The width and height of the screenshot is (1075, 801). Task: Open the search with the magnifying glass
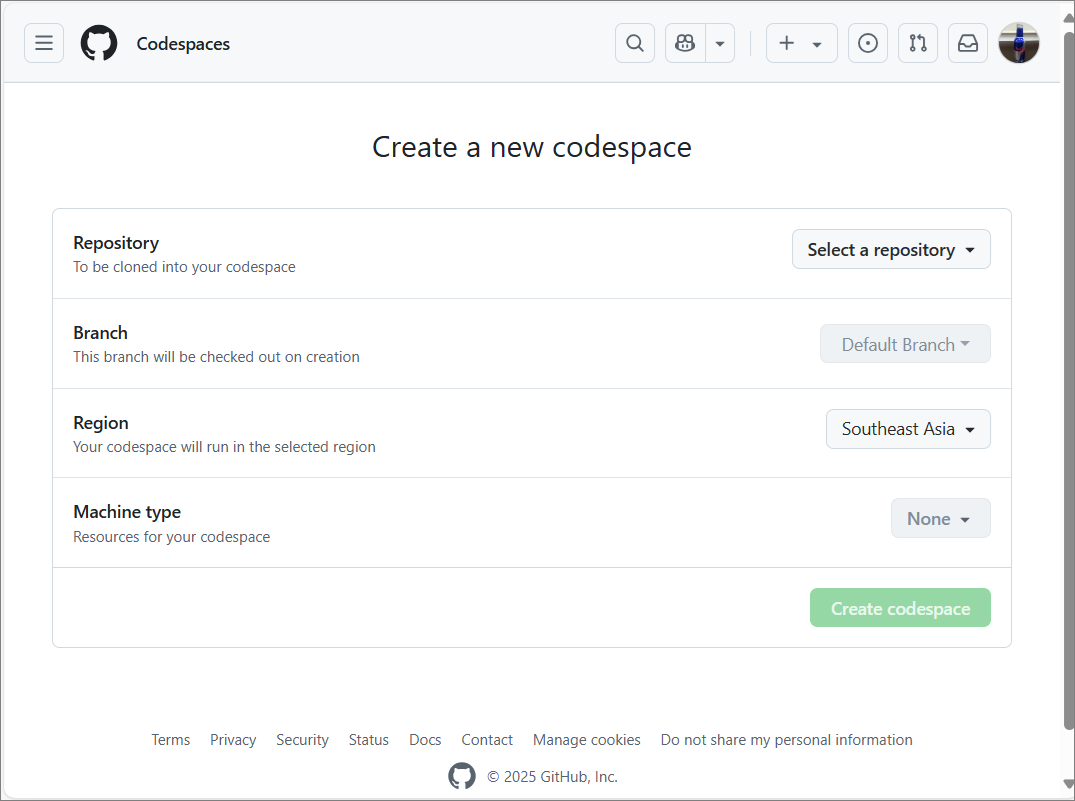[x=634, y=43]
